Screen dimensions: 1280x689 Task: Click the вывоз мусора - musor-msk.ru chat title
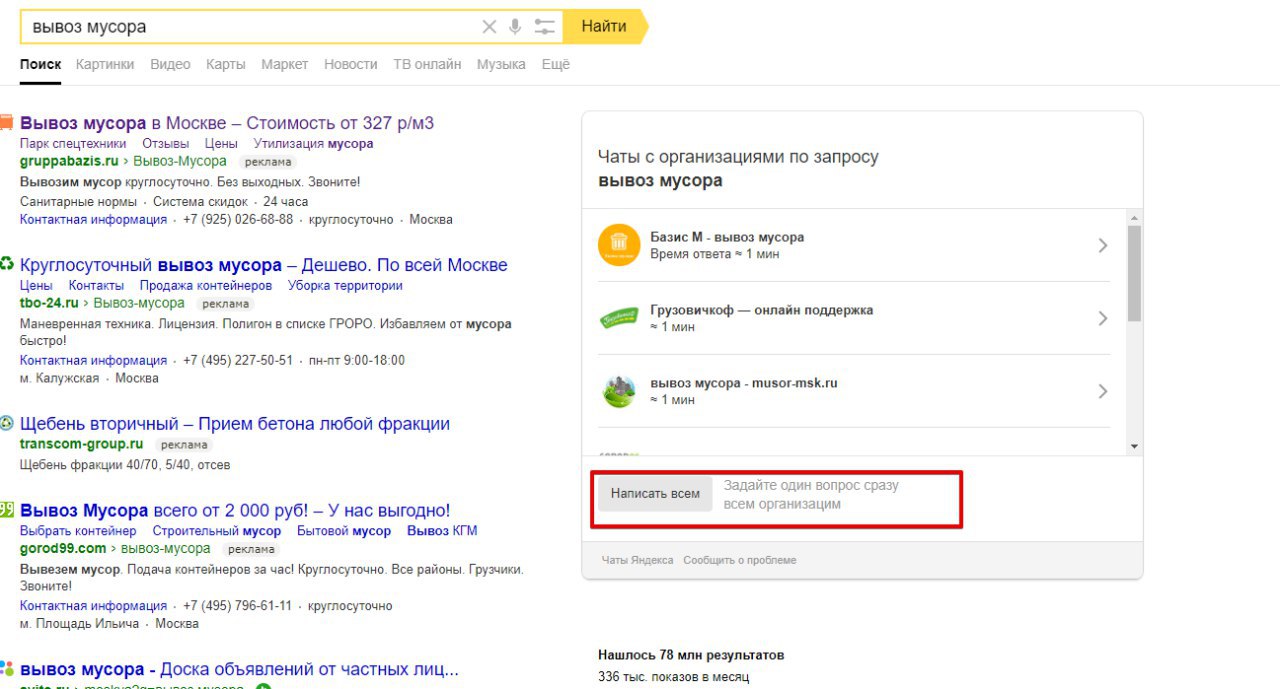(x=744, y=383)
